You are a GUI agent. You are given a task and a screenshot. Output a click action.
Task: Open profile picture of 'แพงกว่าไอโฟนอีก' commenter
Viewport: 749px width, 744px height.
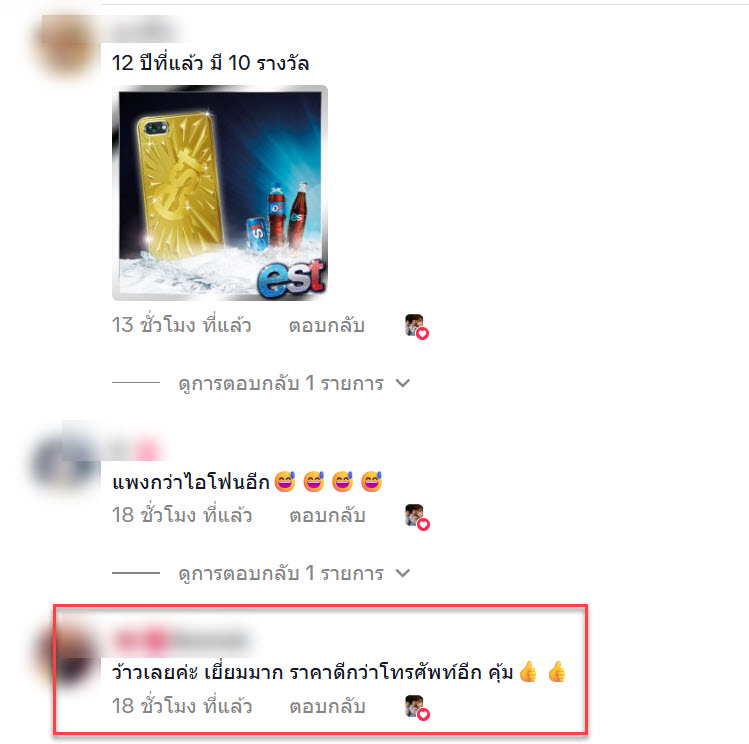pyautogui.click(x=65, y=463)
